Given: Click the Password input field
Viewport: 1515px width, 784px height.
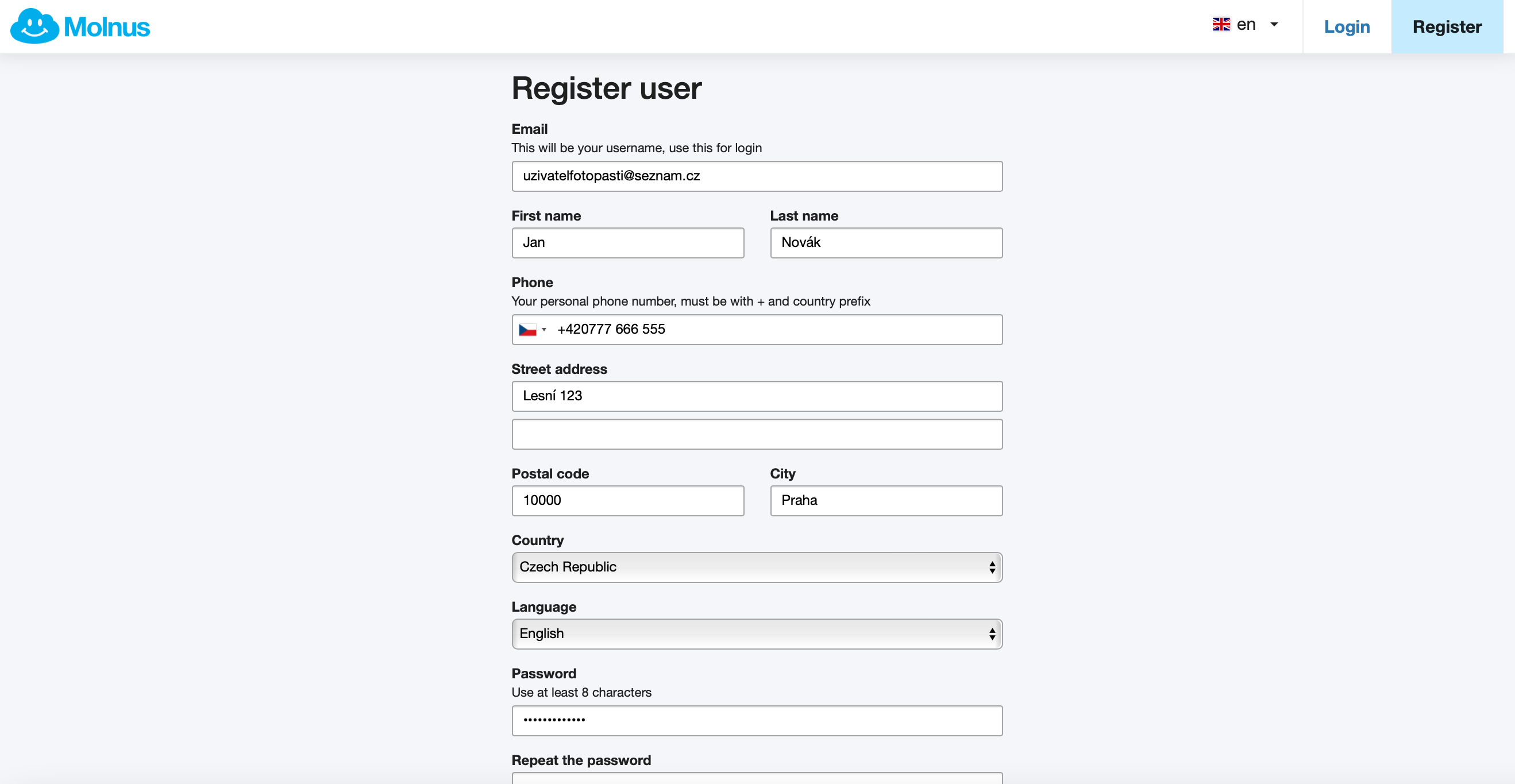Looking at the screenshot, I should (757, 720).
